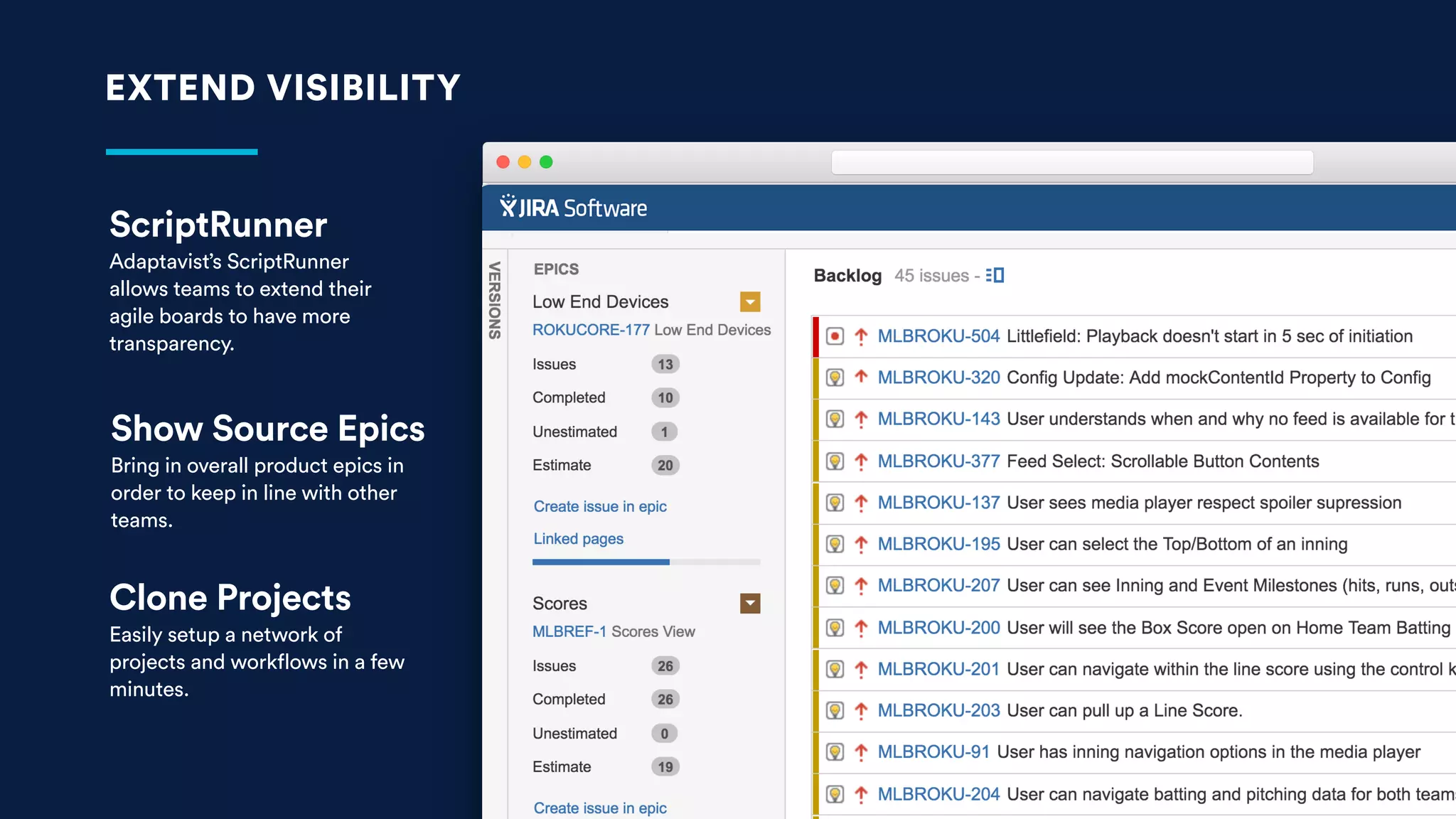Click Low End Devices epic progress bar
This screenshot has height=819, width=1456.
[x=646, y=562]
